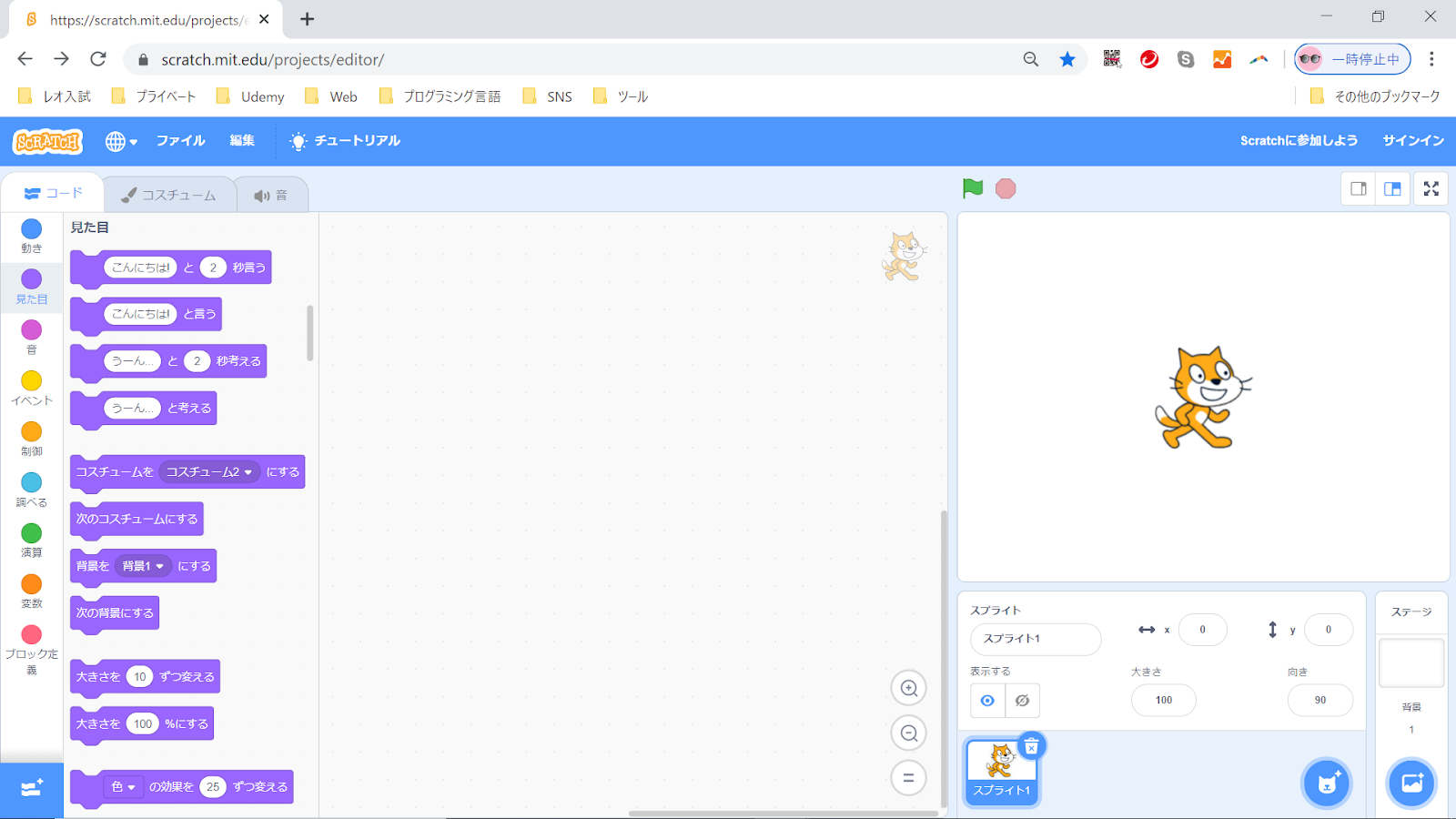Click the sprite x position field
1456x819 pixels.
click(x=1202, y=630)
